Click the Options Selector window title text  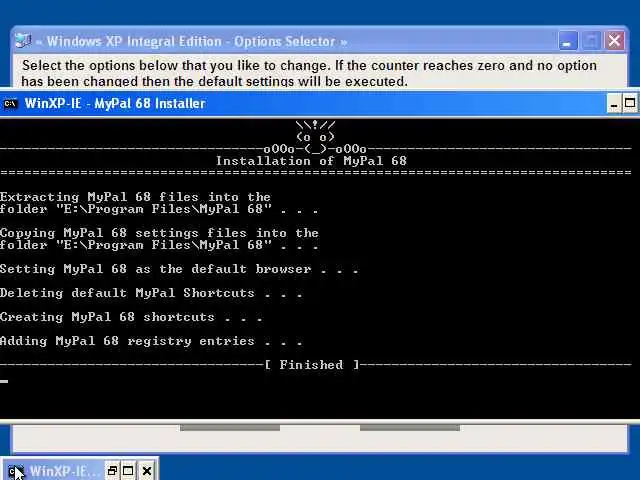[192, 41]
